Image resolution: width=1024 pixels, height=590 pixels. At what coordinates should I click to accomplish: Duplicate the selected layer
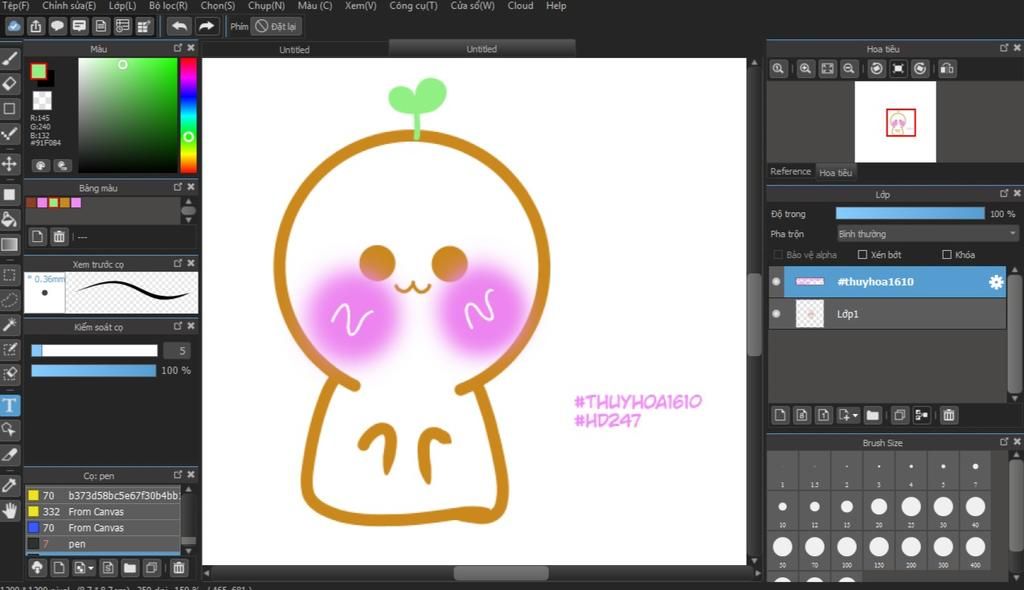[x=899, y=415]
